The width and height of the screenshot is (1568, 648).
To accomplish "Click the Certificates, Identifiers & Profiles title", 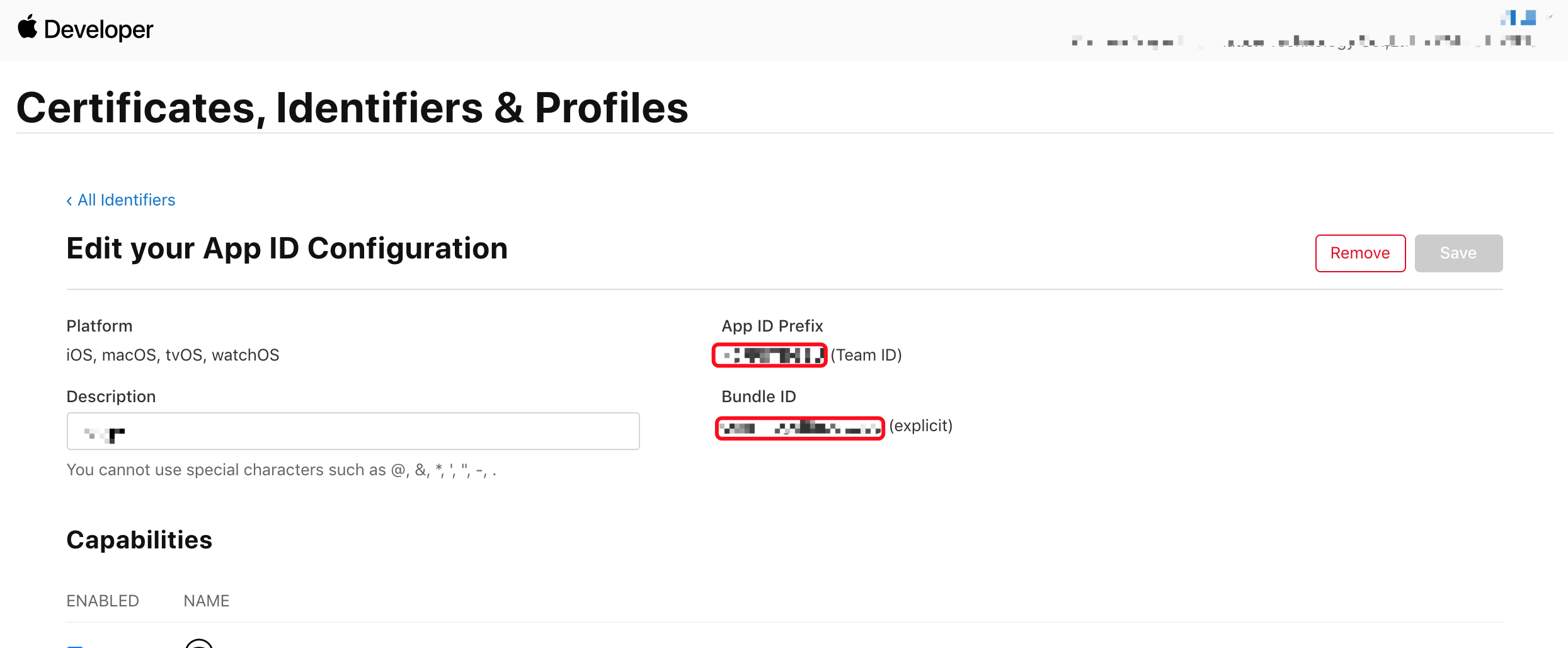I will pos(352,108).
